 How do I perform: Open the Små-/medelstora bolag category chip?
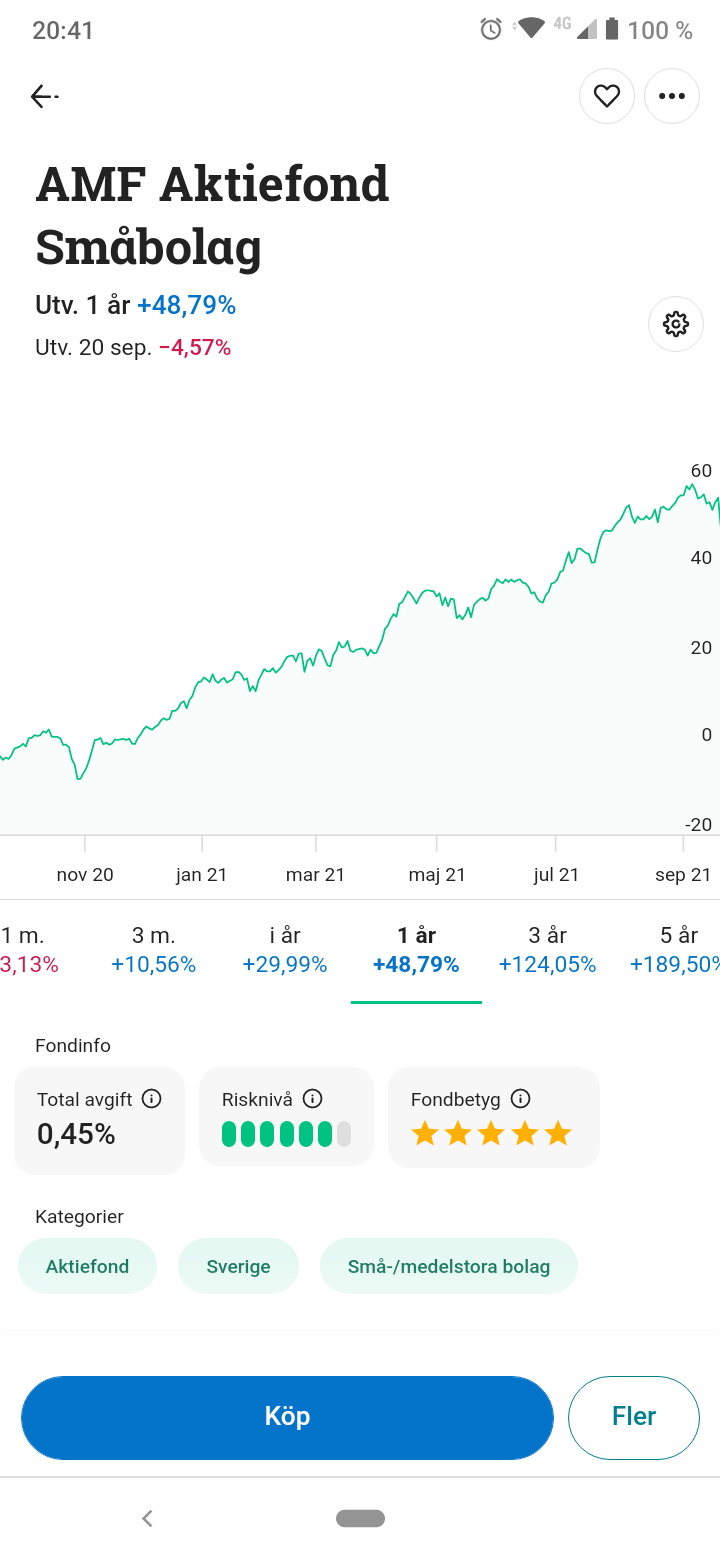[x=449, y=1266]
